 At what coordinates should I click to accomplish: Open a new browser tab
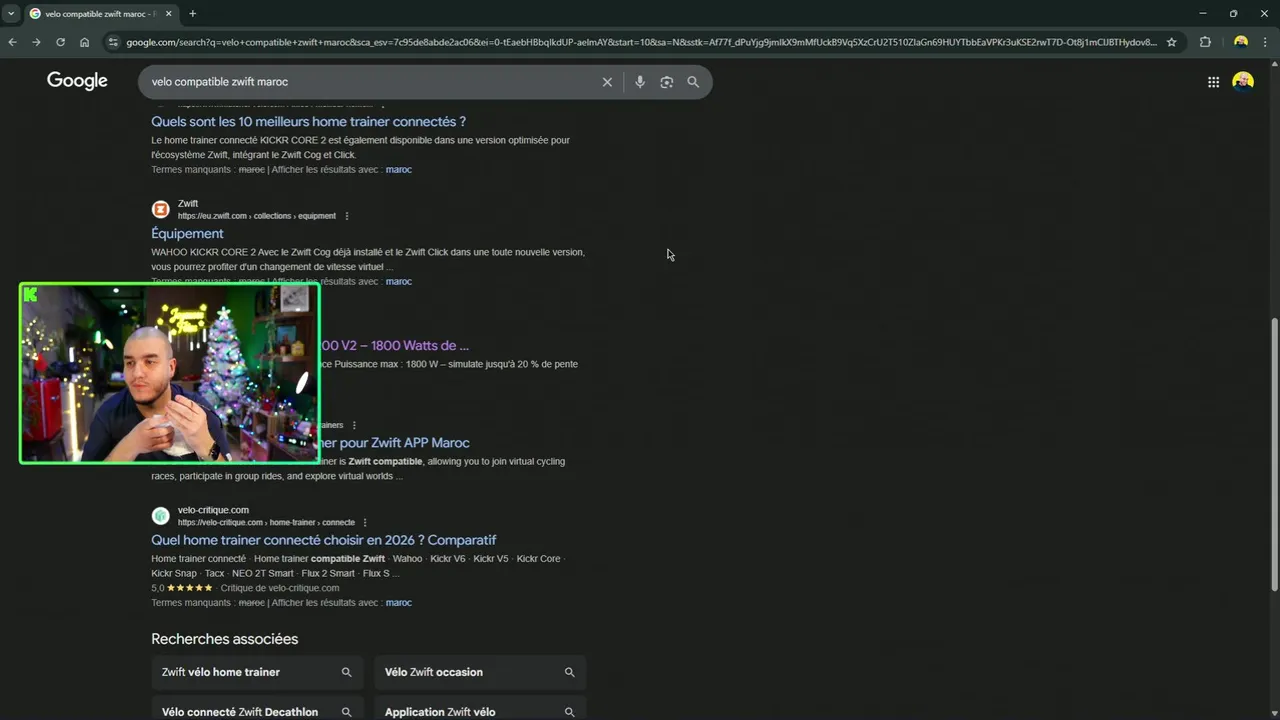[x=193, y=14]
